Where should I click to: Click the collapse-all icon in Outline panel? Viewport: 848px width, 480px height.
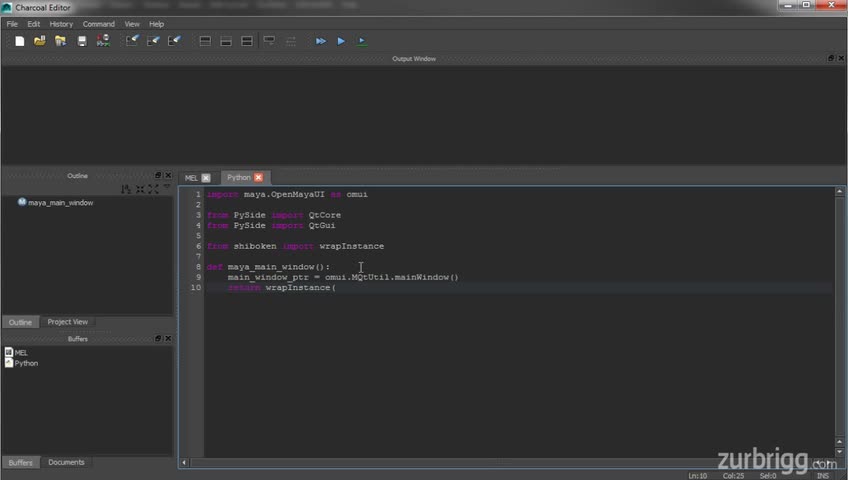tap(140, 189)
